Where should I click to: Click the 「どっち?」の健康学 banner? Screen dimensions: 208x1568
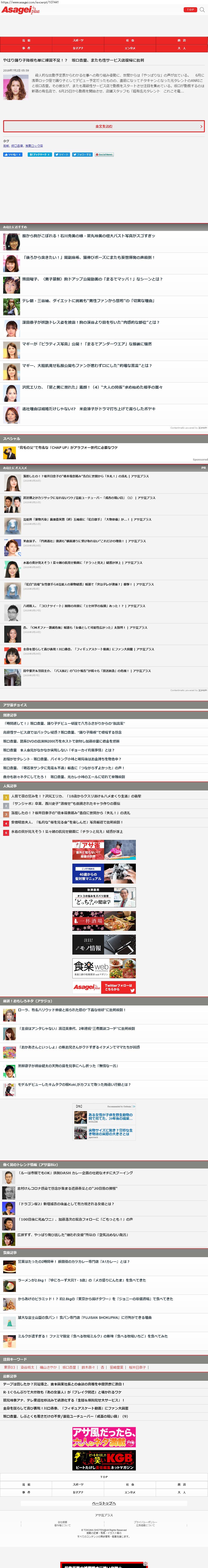coord(104,897)
